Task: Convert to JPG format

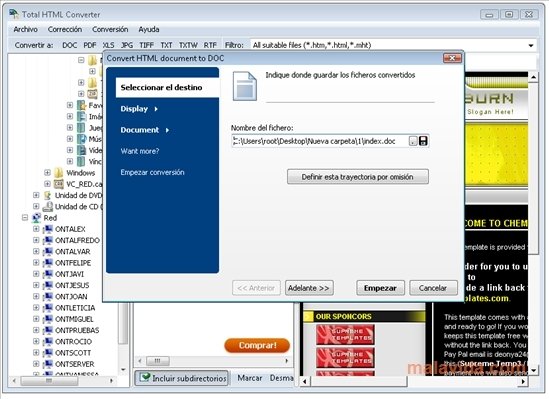Action: click(x=127, y=45)
